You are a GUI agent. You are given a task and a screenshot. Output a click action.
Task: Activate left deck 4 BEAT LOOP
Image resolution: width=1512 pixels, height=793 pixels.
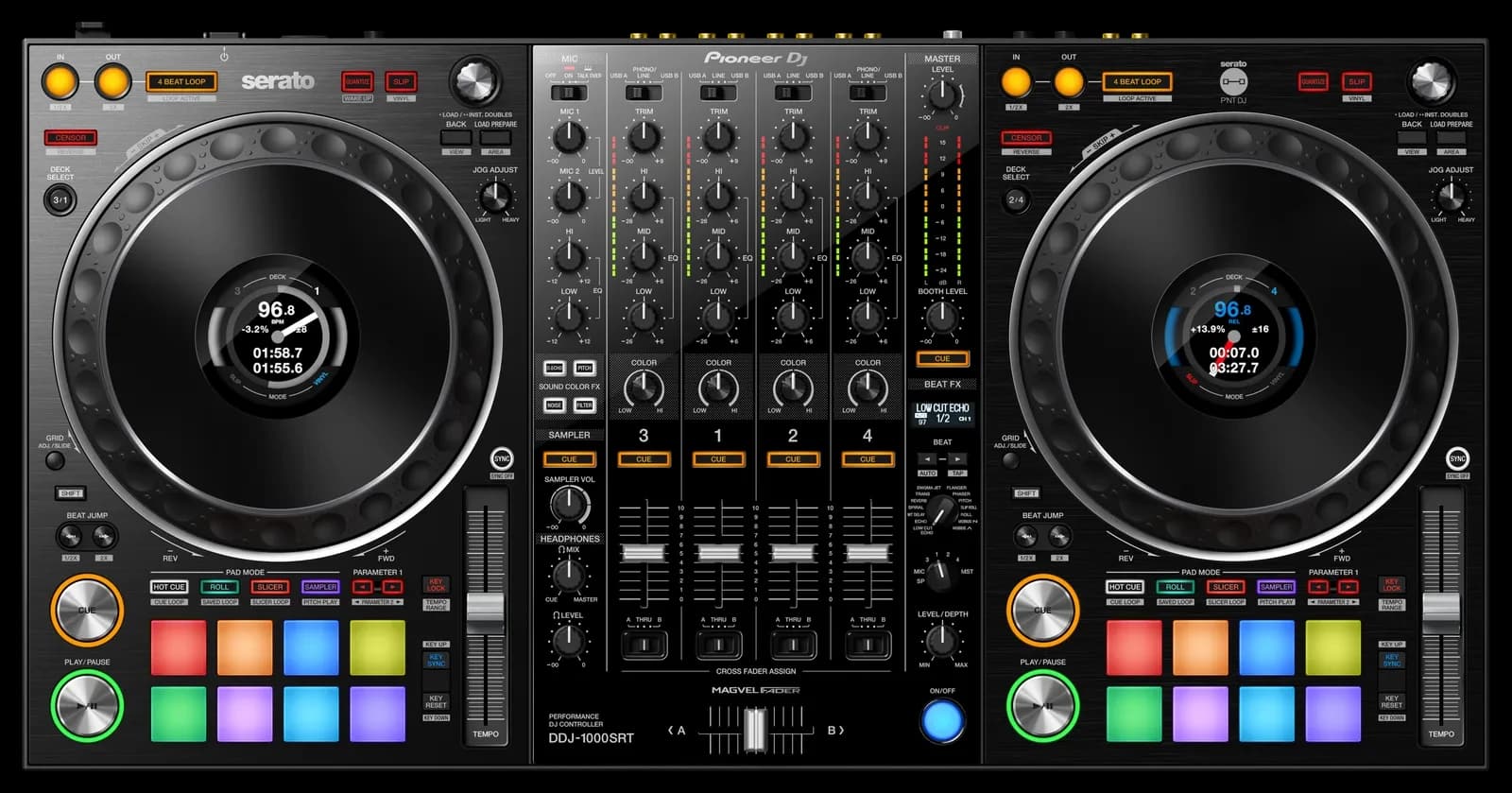[181, 82]
